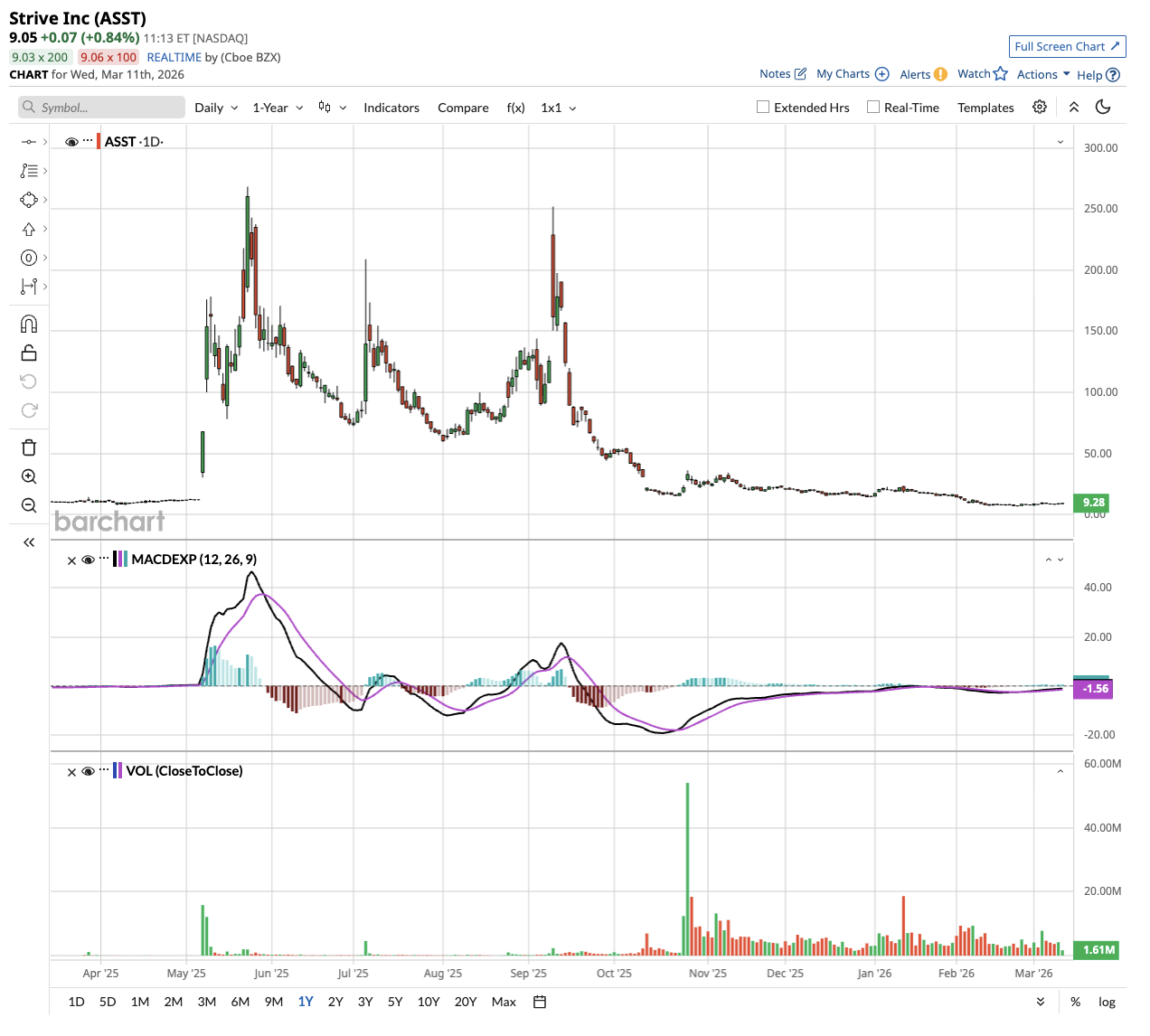Click the redo arrow

29,410
